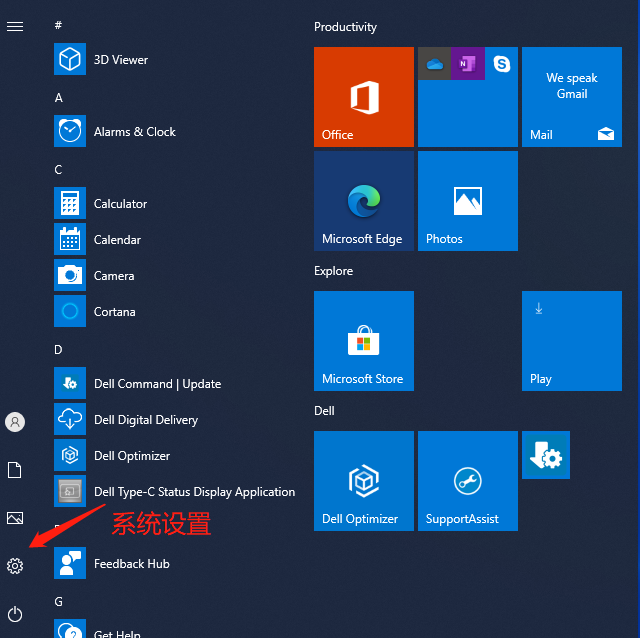Viewport: 640px width, 638px height.
Task: Click the Explore group title
Action: point(333,271)
